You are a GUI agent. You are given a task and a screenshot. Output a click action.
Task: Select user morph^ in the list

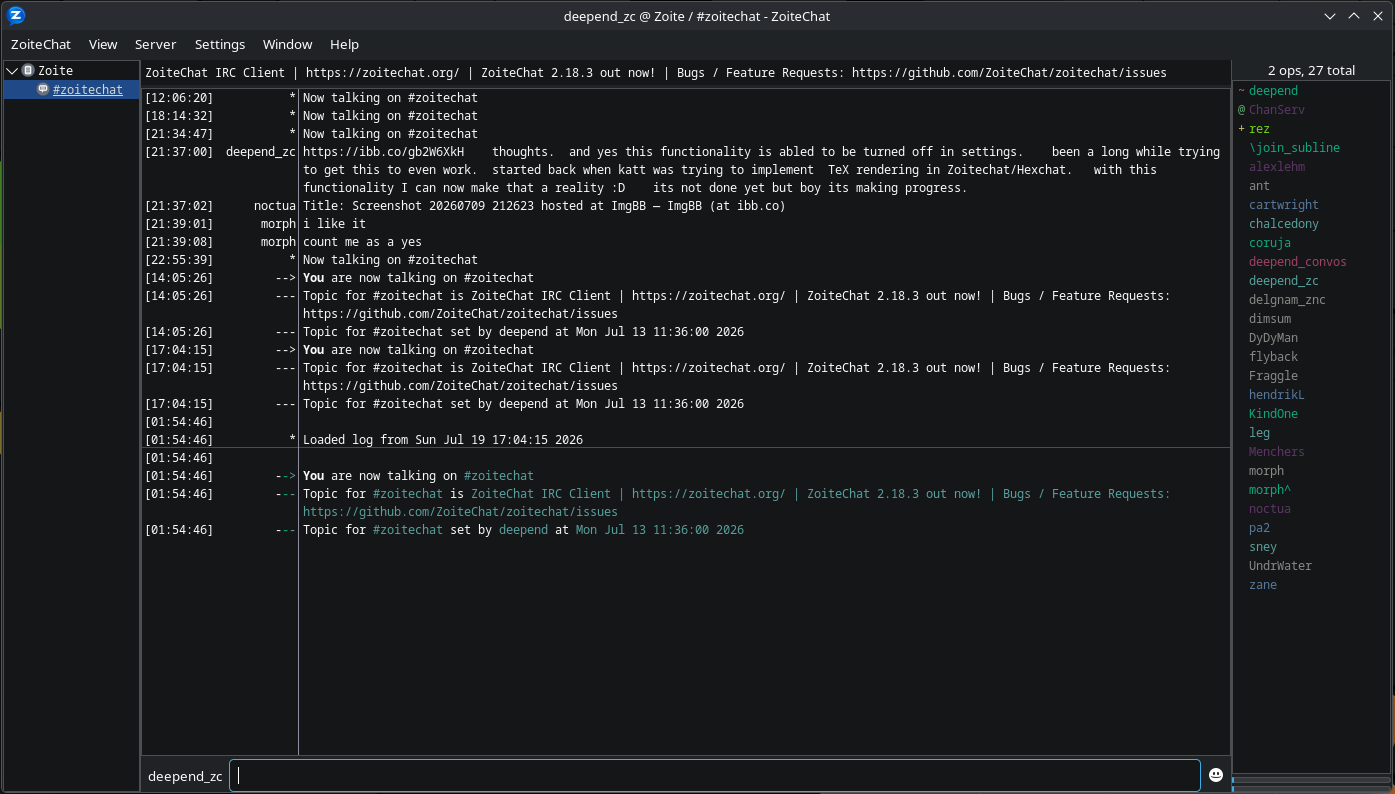point(1270,490)
